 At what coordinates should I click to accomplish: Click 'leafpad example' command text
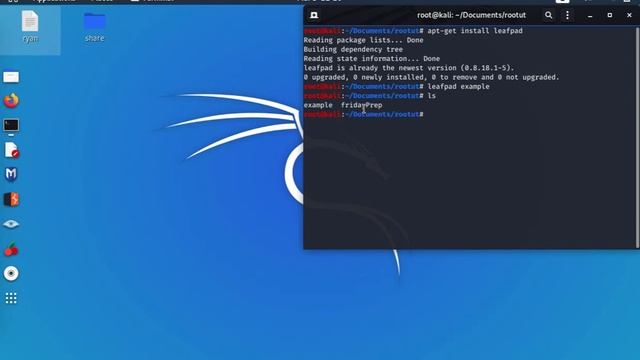(458, 87)
